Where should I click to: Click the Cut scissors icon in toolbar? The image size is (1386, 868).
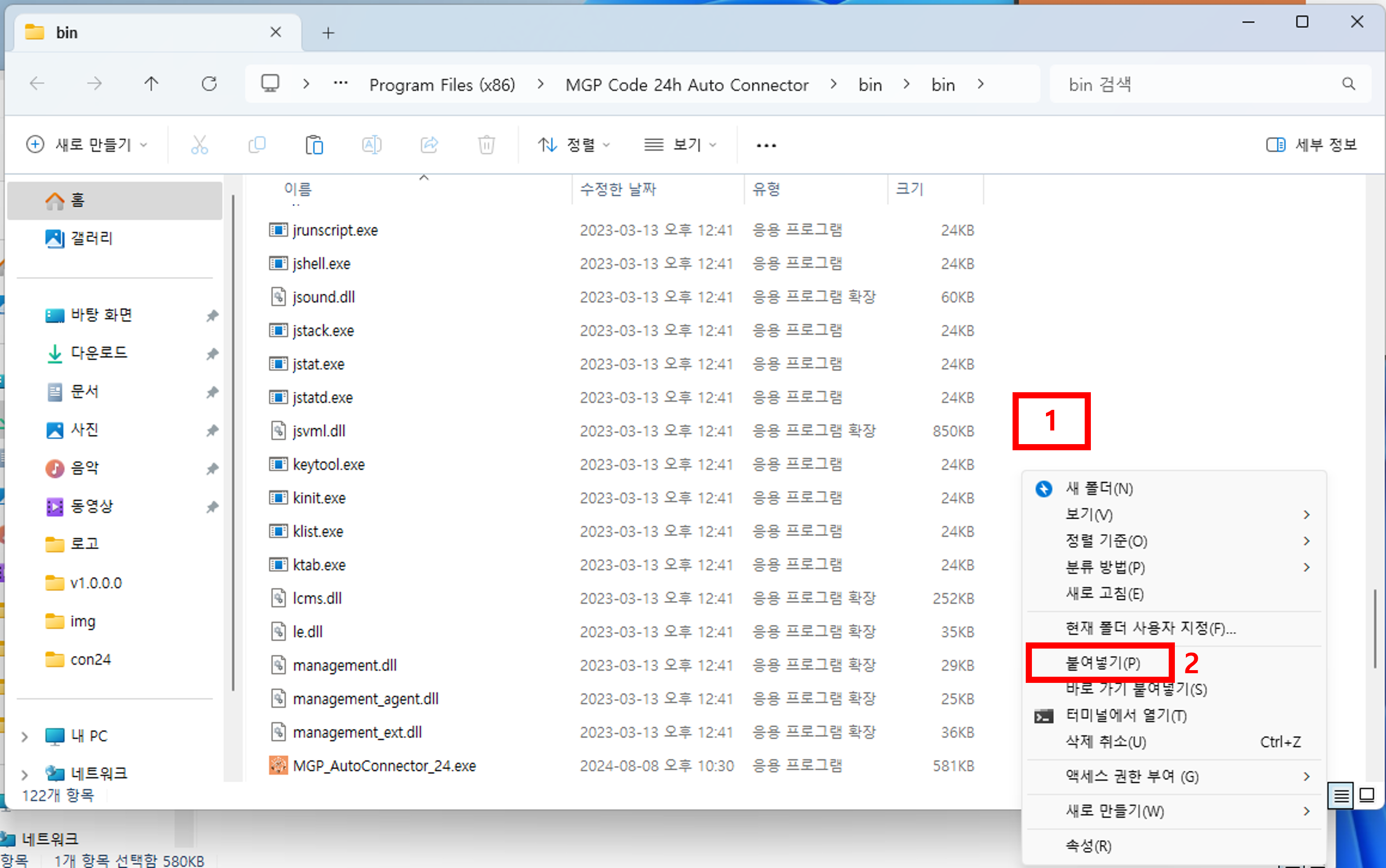[x=199, y=145]
